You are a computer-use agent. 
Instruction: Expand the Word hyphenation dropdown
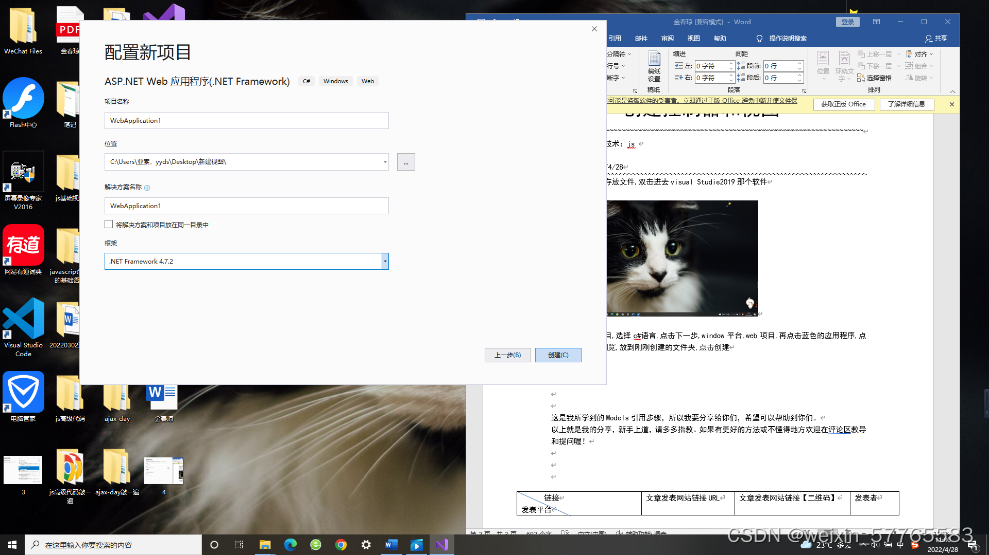[x=616, y=78]
